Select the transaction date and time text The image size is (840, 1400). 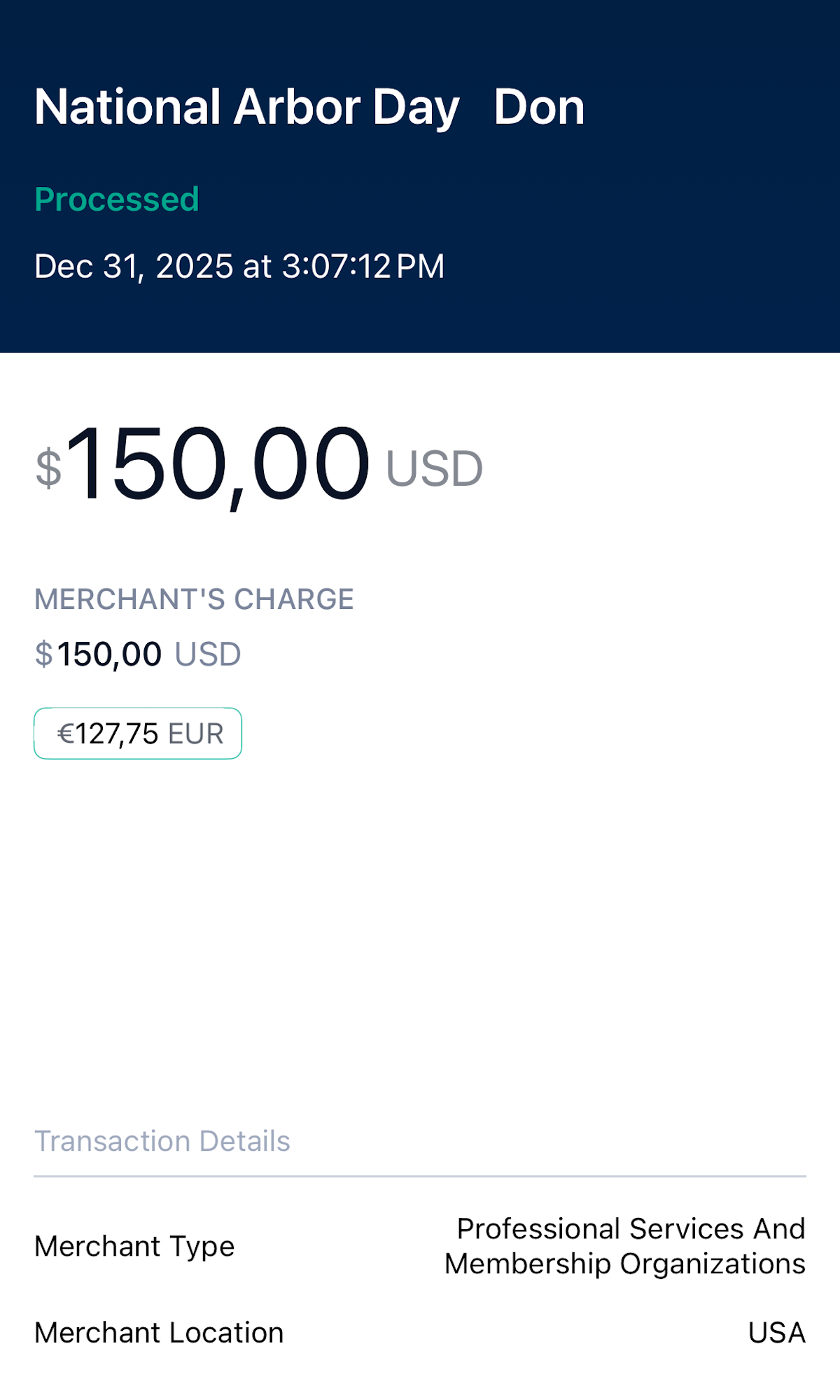(239, 267)
